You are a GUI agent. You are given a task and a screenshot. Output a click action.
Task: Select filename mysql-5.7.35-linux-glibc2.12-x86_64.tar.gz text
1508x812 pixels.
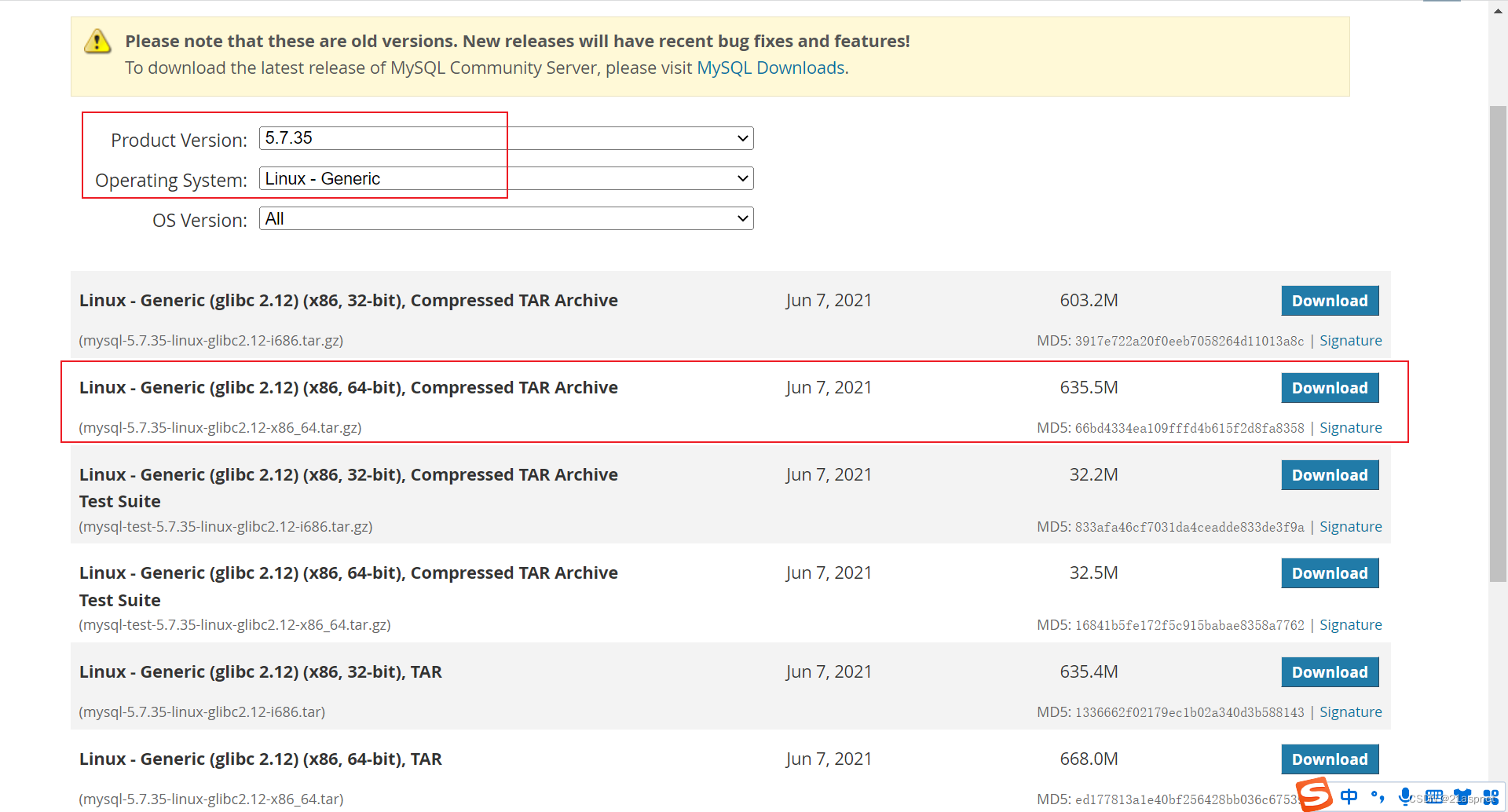pyautogui.click(x=220, y=428)
